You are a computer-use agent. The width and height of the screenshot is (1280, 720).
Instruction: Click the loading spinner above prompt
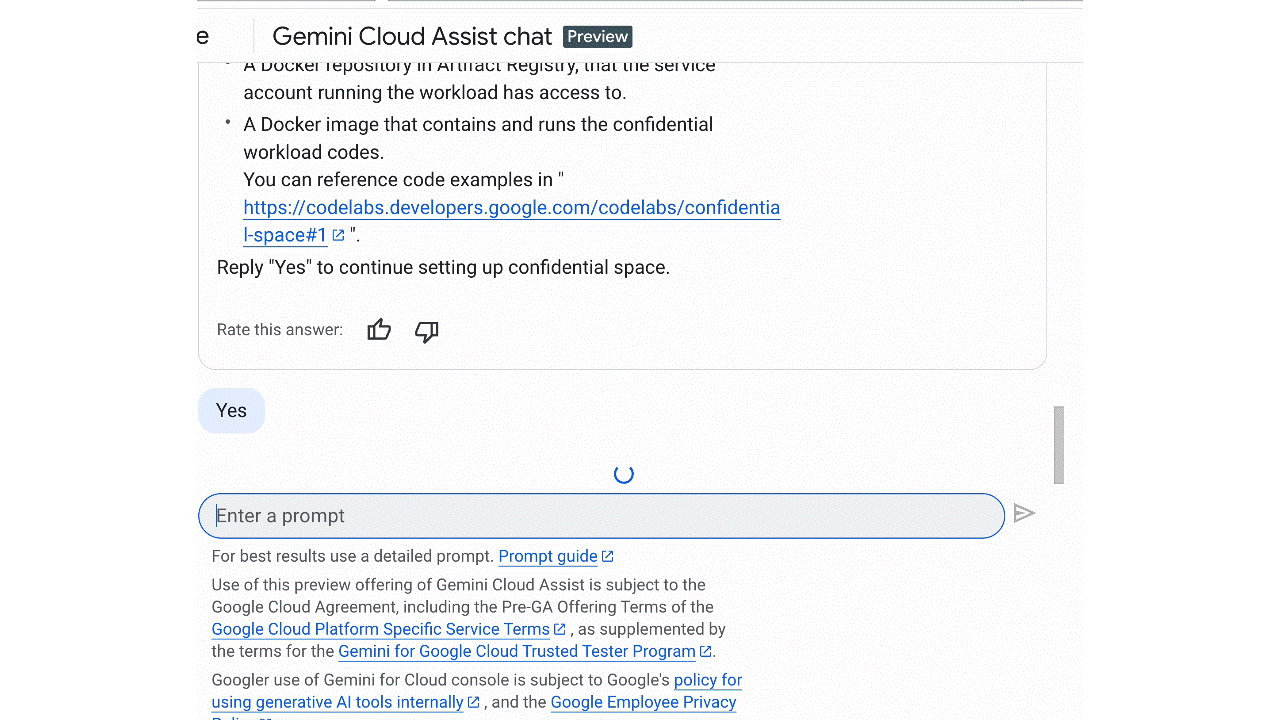[x=624, y=474]
